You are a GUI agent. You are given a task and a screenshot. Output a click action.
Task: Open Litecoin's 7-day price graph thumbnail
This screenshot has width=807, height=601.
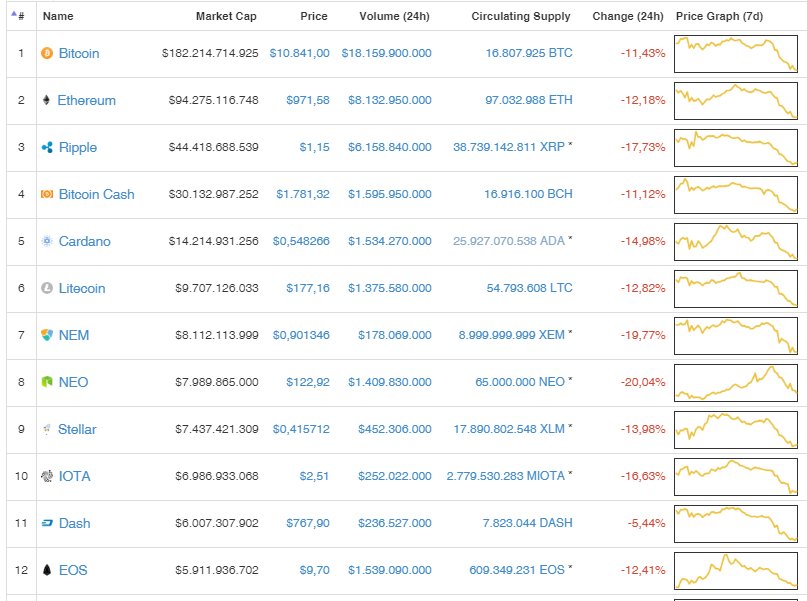(736, 289)
